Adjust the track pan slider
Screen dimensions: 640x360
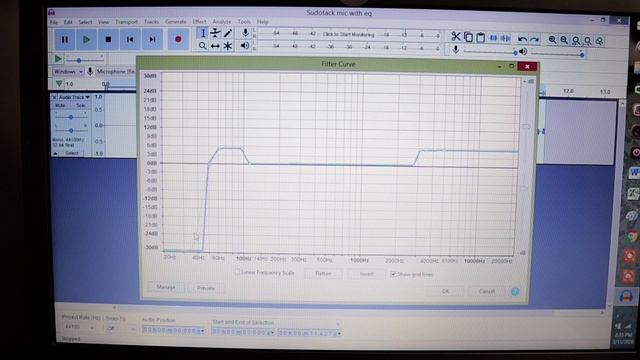coord(71,130)
